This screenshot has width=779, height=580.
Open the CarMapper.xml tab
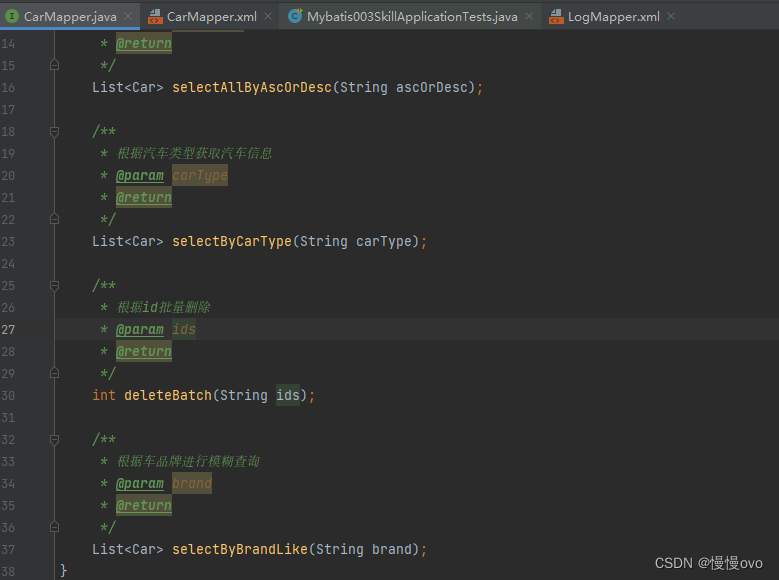coord(212,16)
